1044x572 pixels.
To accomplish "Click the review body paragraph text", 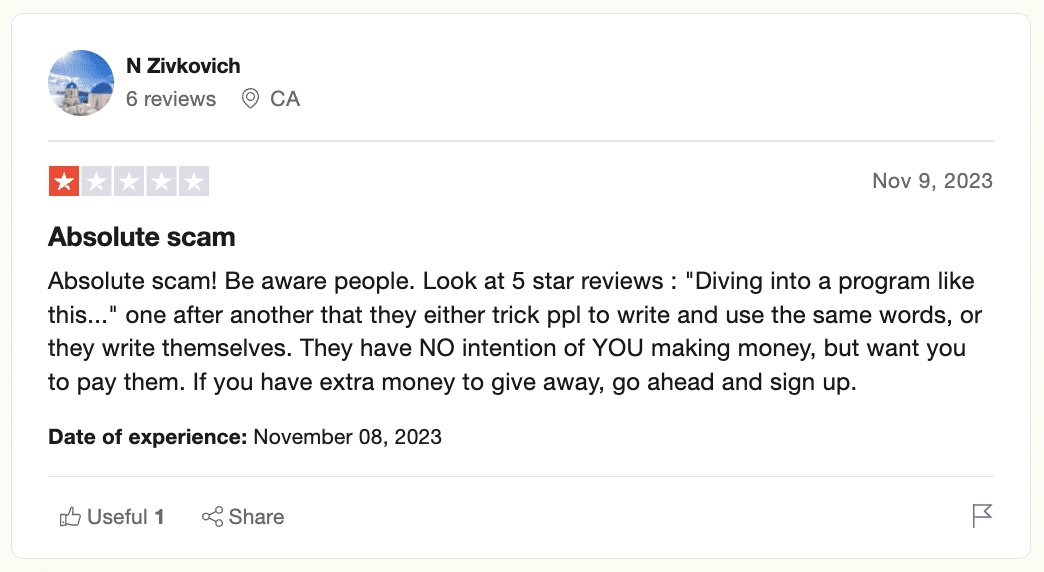I will 515,332.
